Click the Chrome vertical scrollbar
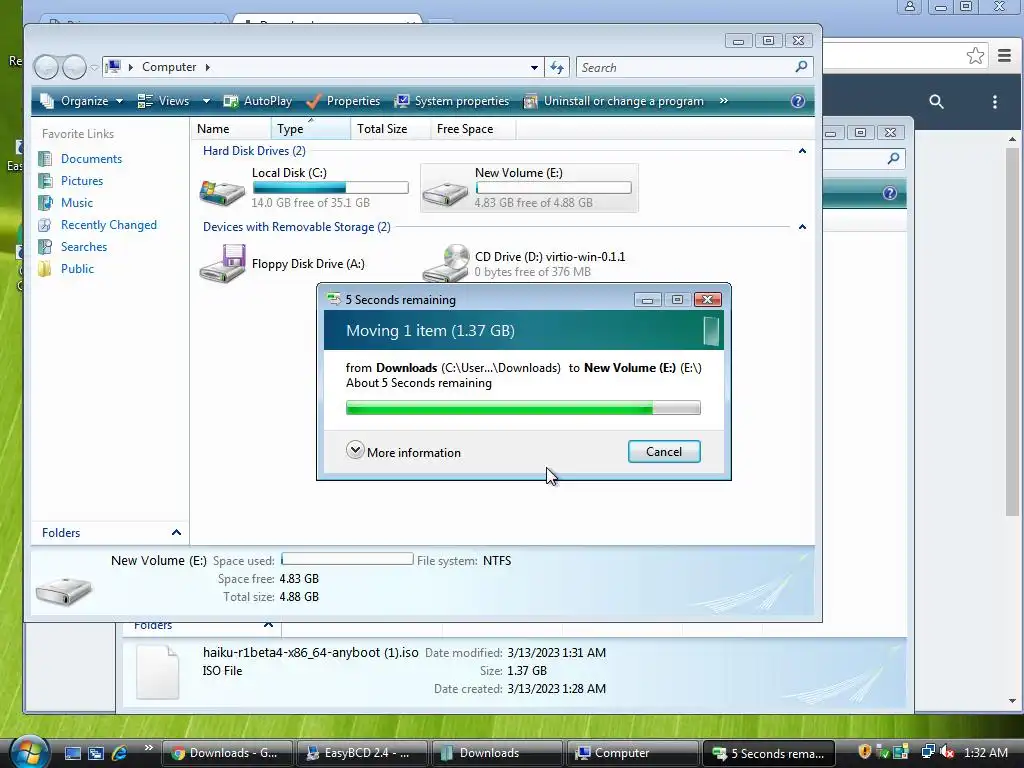This screenshot has height=768, width=1024. (x=1012, y=331)
